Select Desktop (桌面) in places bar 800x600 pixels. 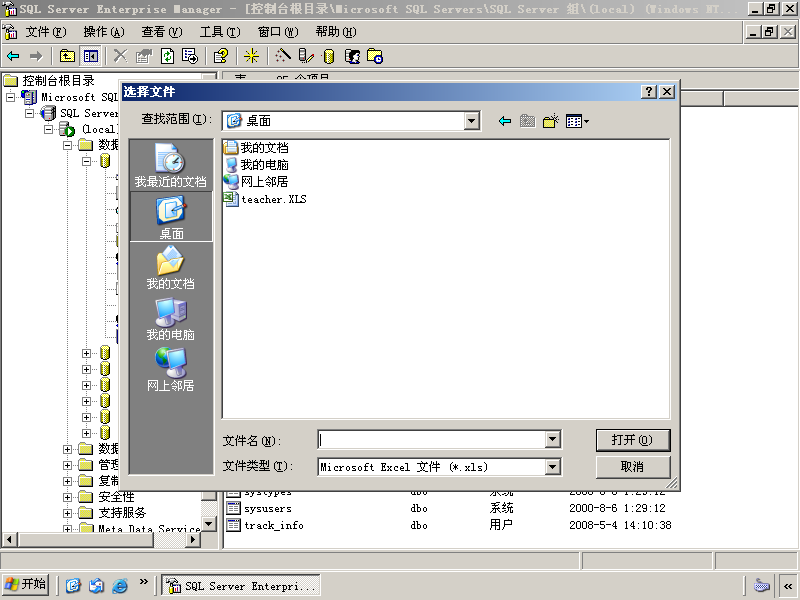[x=171, y=217]
